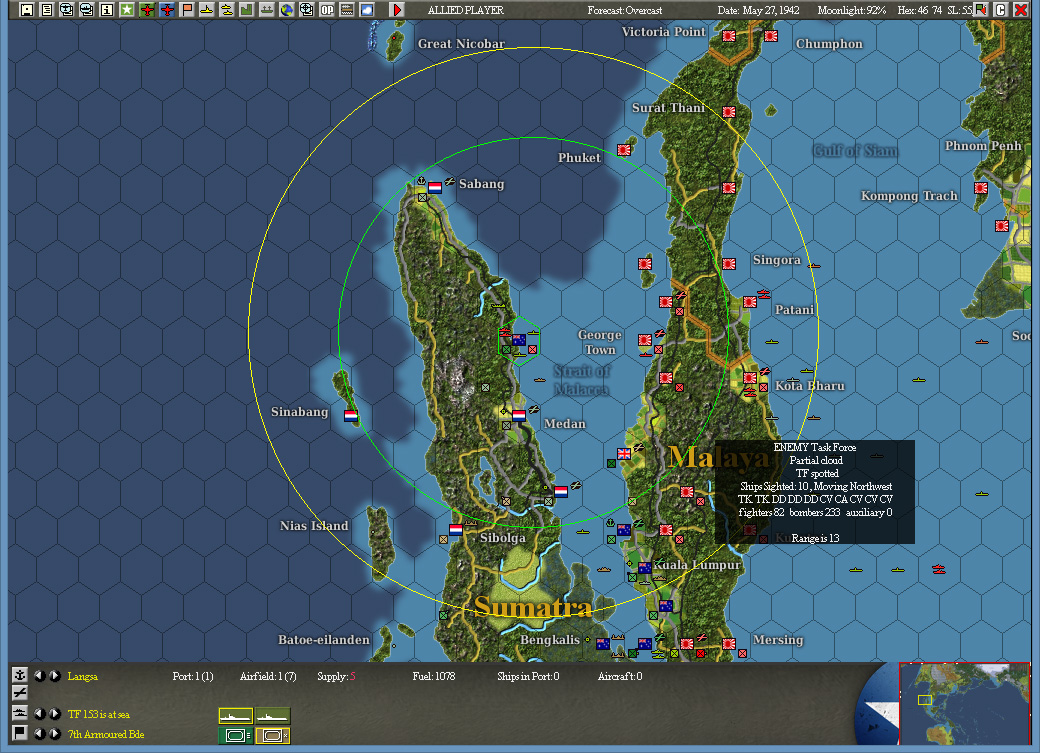Click the world minimap thumbnail

click(964, 703)
